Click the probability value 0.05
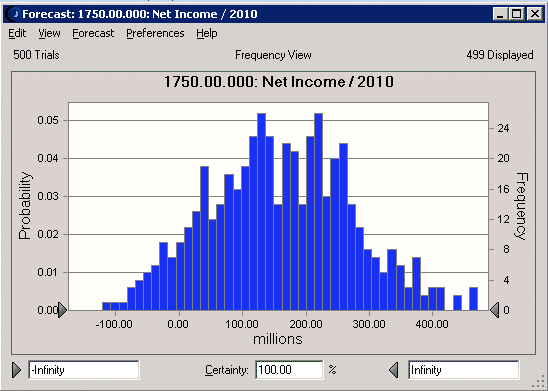Image resolution: width=548 pixels, height=391 pixels. tap(48, 120)
